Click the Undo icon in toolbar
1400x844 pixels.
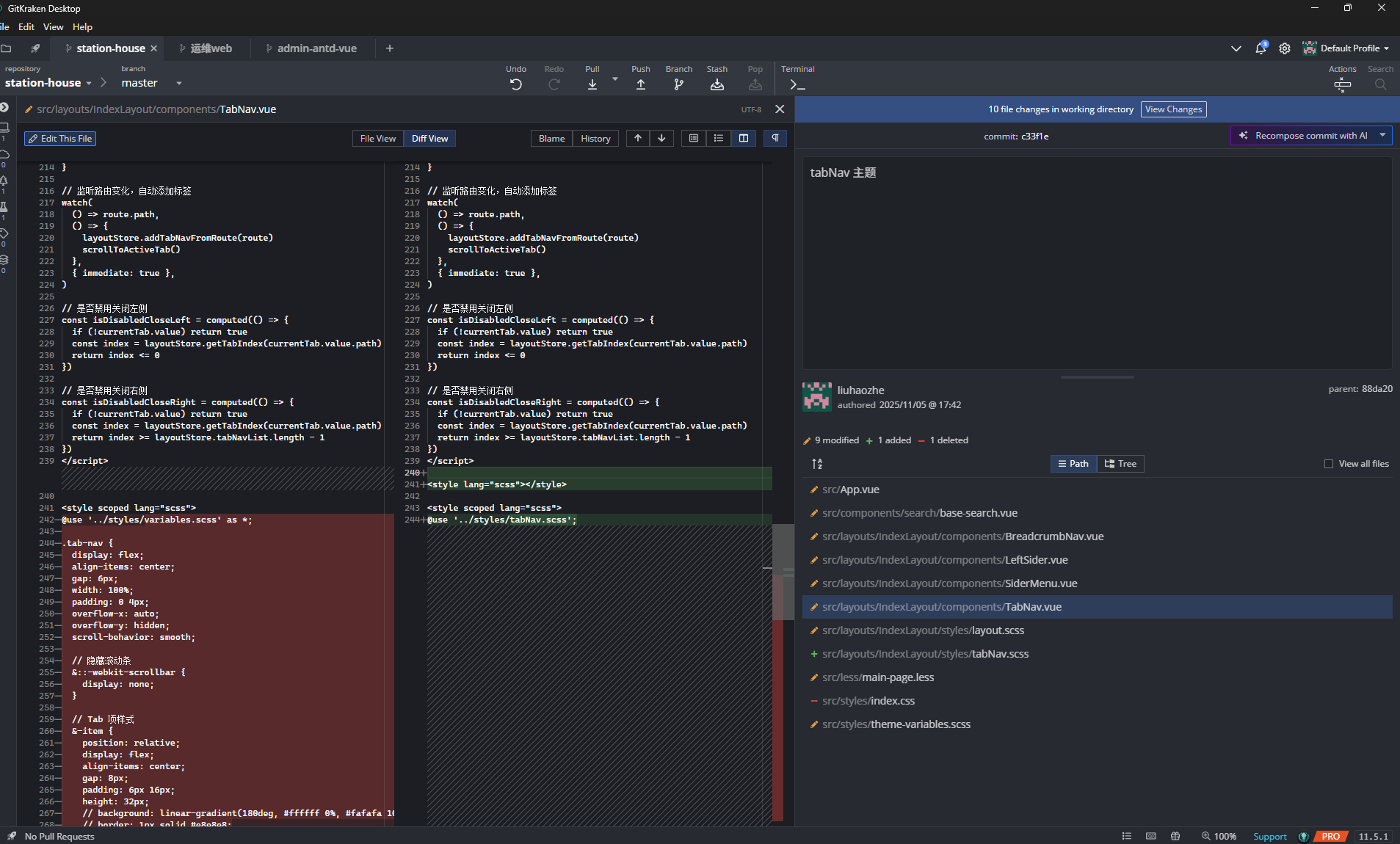pos(516,84)
